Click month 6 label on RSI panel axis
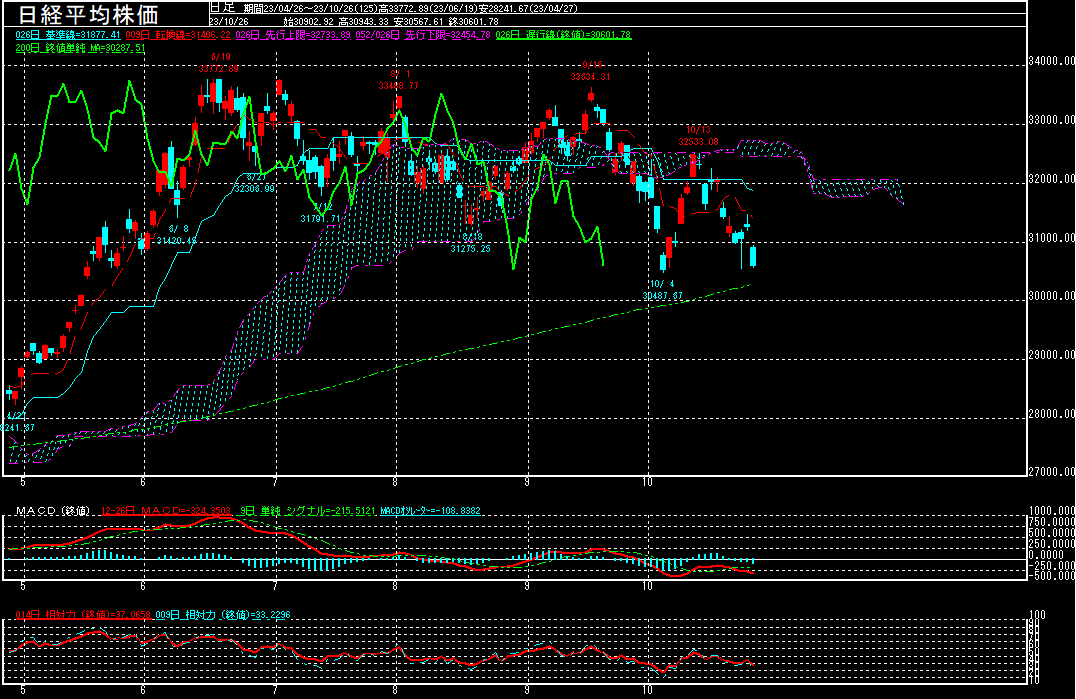Image resolution: width=1076 pixels, height=699 pixels. pyautogui.click(x=143, y=690)
